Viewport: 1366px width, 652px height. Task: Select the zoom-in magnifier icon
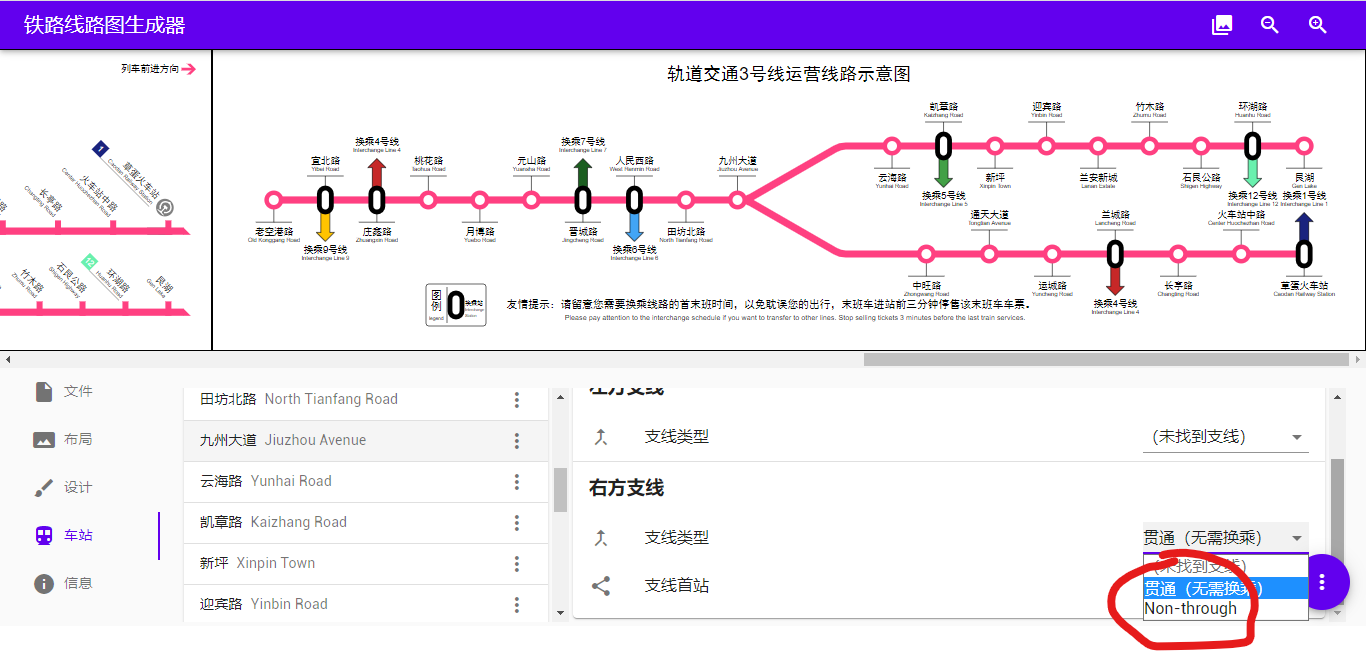pyautogui.click(x=1317, y=25)
